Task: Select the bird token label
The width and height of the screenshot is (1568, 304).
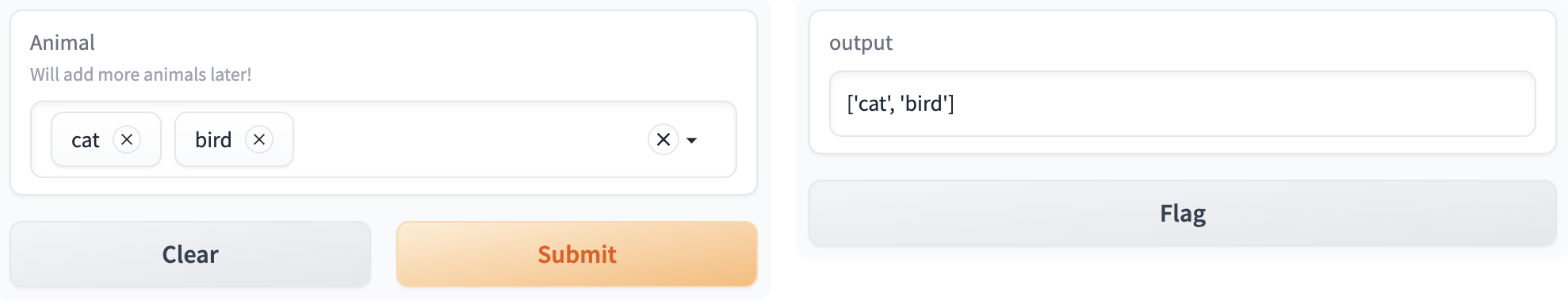Action: click(213, 140)
